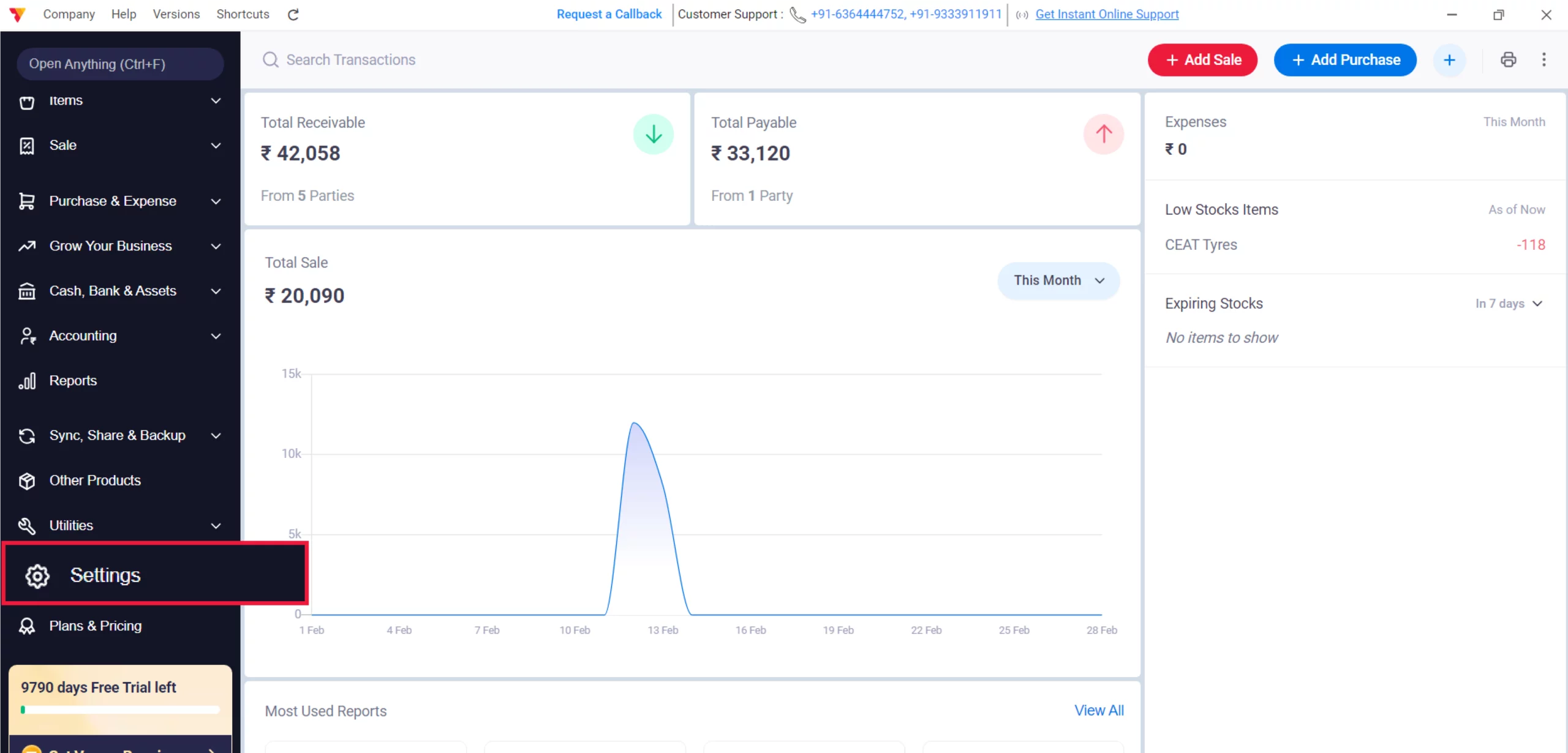This screenshot has height=753, width=1568.
Task: Click the printer icon in top toolbar
Action: 1508,59
